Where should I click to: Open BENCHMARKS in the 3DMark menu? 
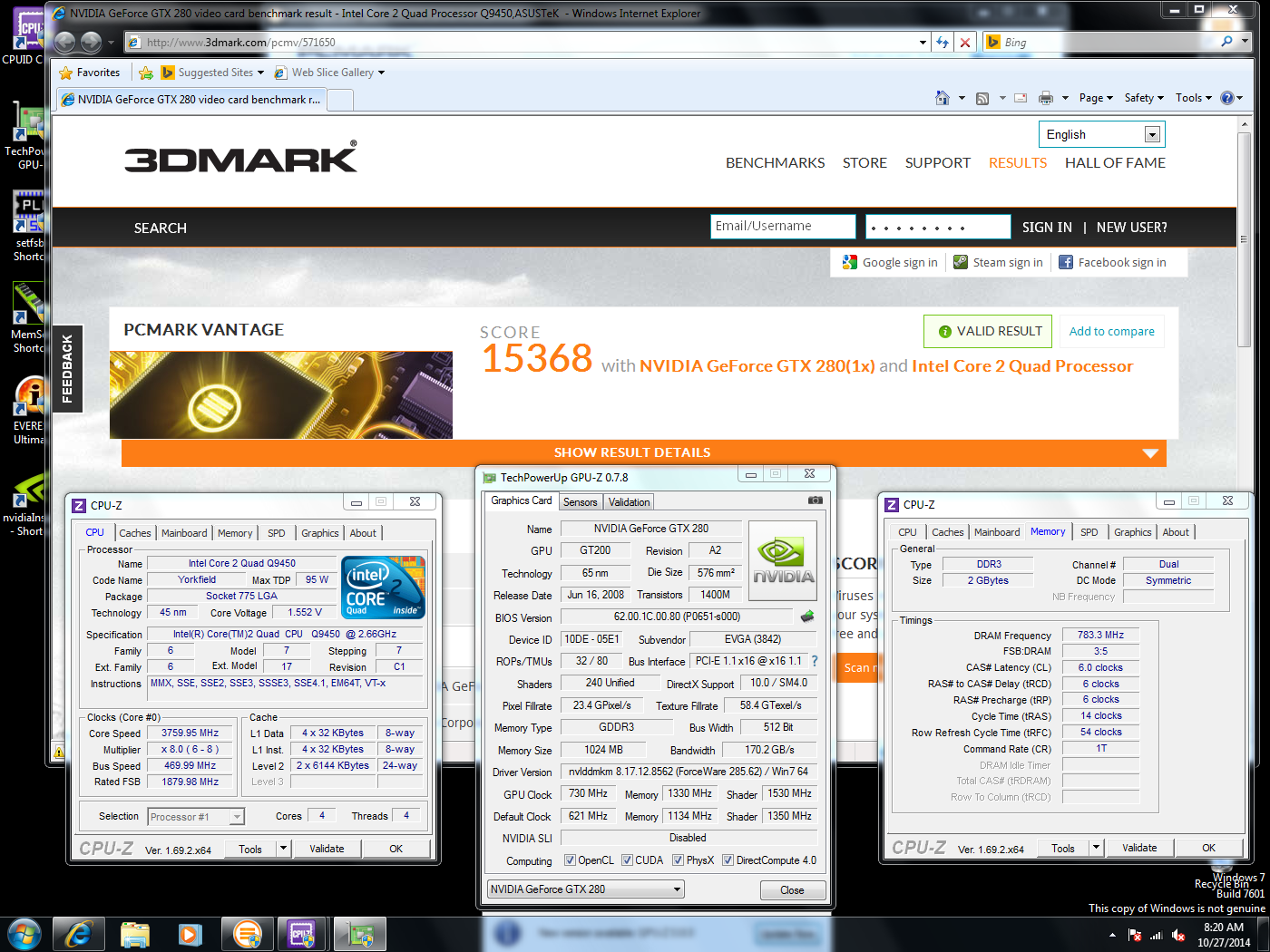[x=776, y=163]
